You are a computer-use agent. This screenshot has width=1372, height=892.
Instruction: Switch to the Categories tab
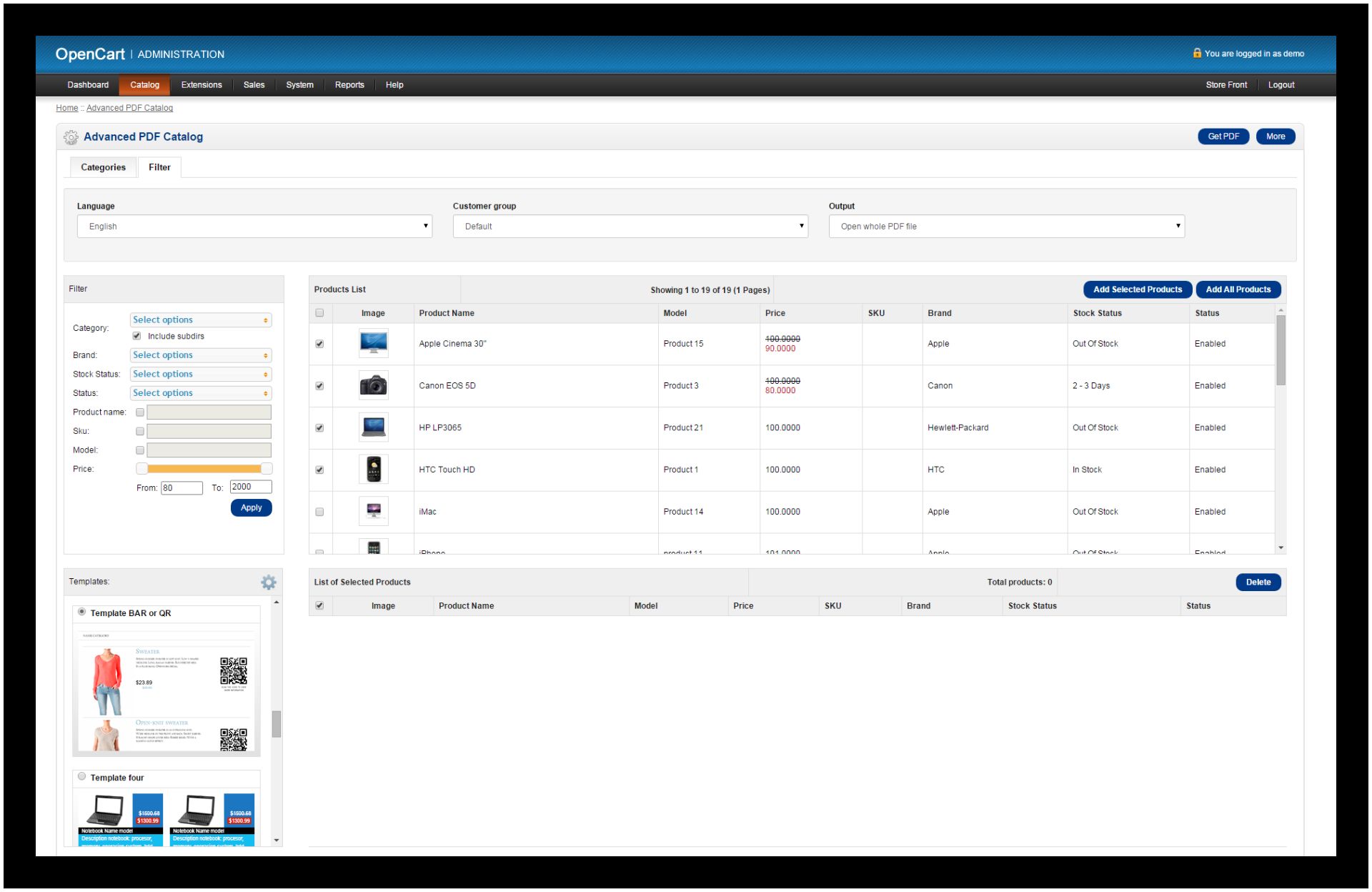tap(103, 167)
